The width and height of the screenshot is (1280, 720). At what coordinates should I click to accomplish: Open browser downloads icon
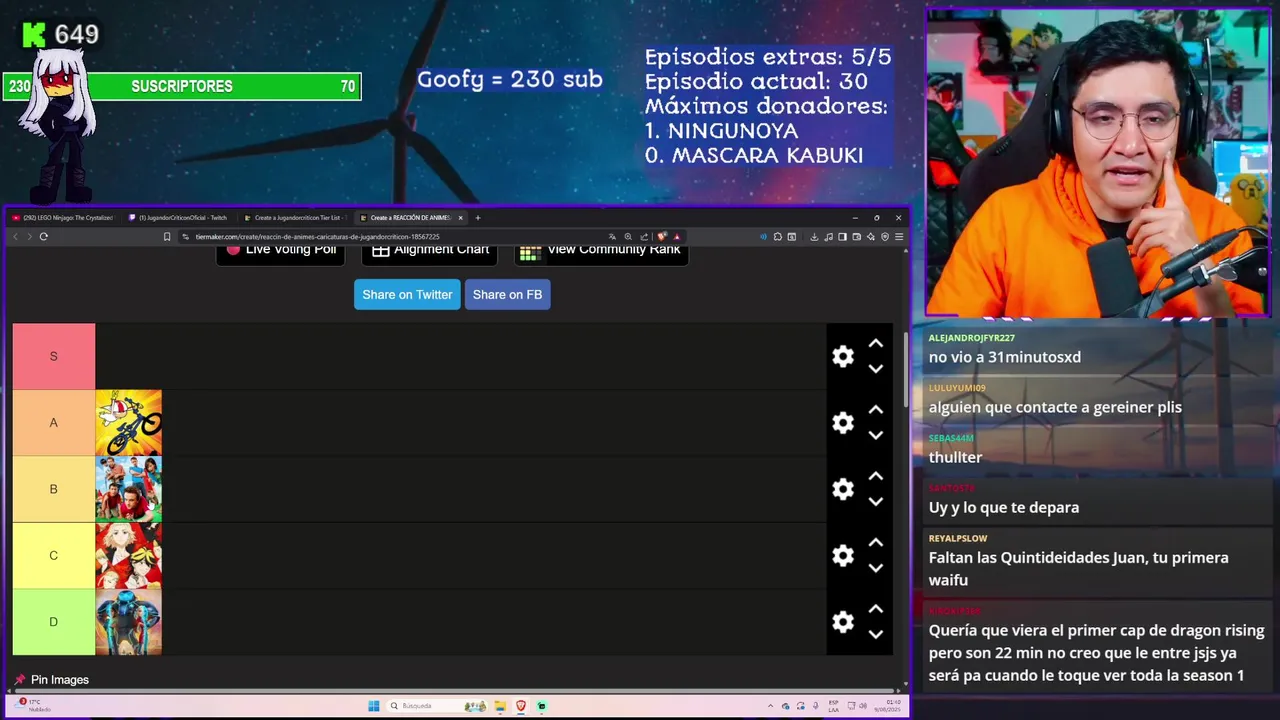814,237
